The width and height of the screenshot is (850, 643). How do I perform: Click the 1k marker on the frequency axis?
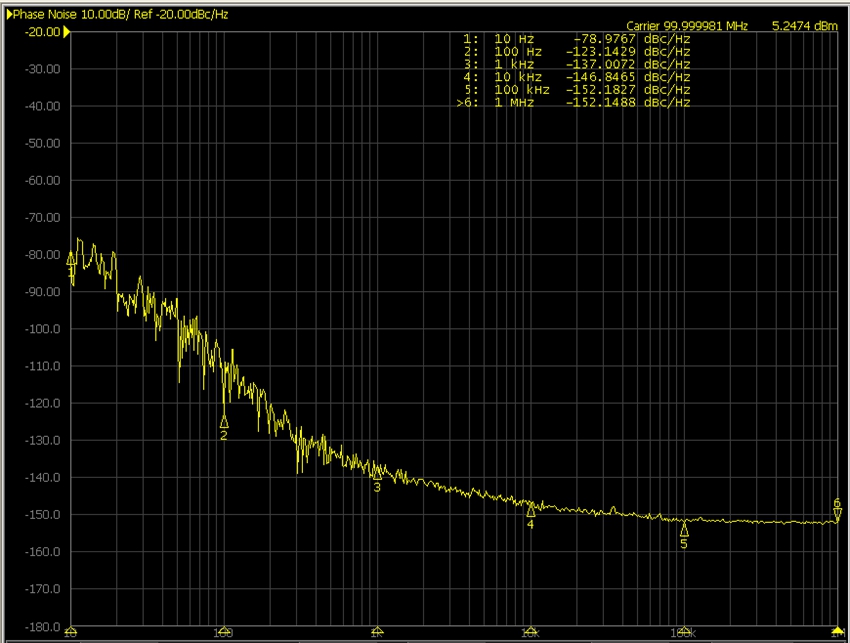click(377, 632)
